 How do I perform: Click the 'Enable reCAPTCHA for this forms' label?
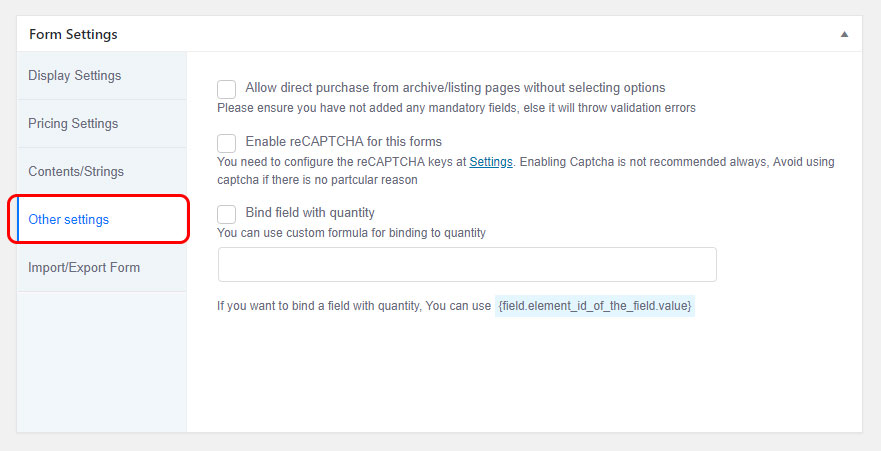coord(343,142)
